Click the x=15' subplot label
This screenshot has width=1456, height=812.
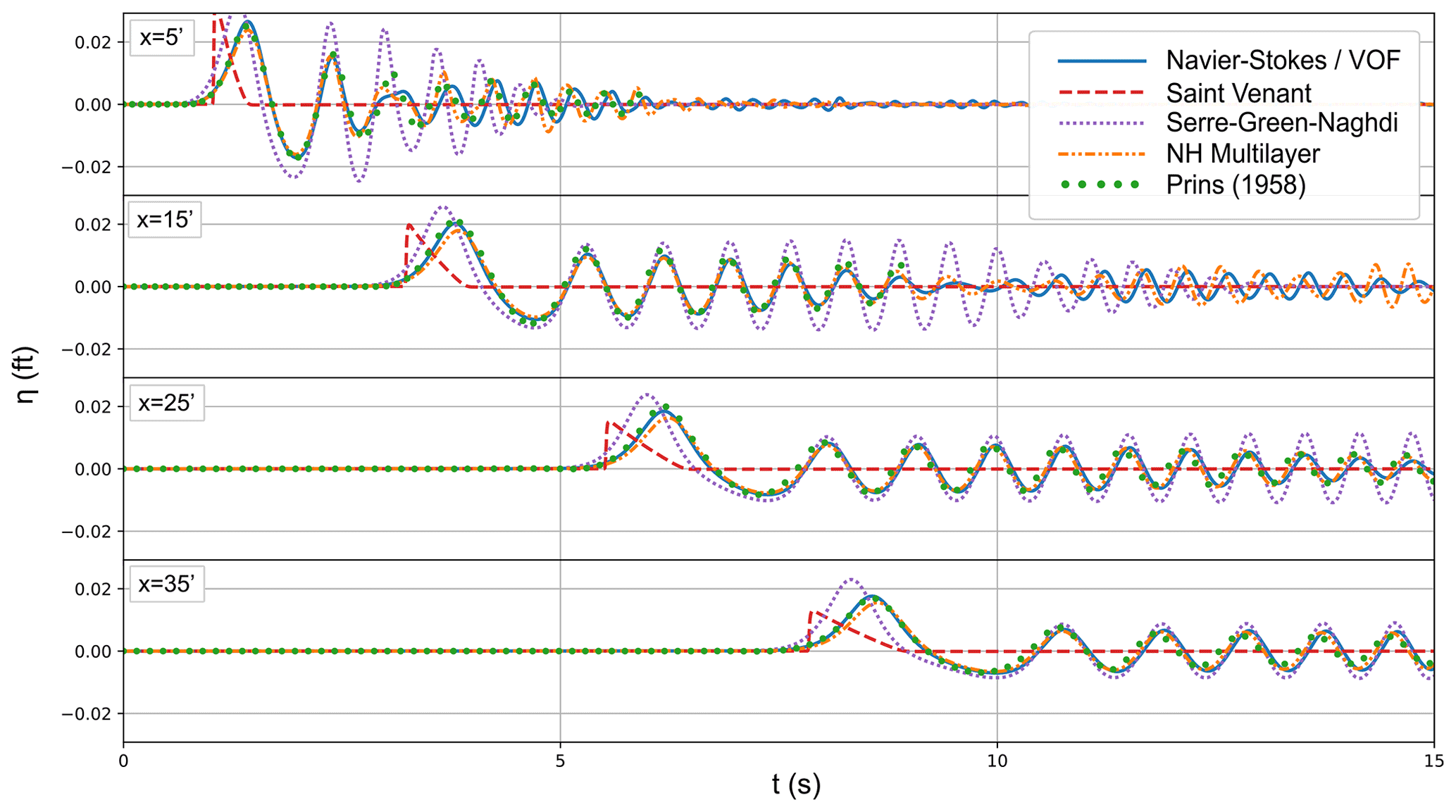(x=164, y=220)
